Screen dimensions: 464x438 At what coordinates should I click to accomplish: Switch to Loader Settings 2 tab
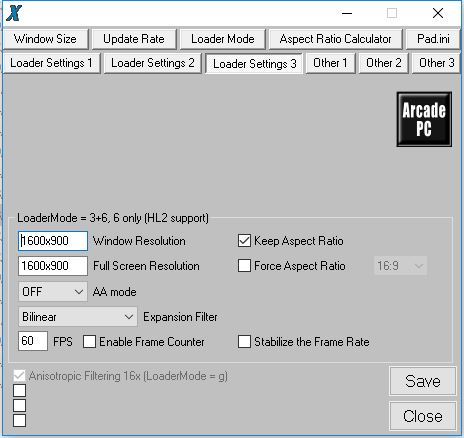click(x=153, y=63)
